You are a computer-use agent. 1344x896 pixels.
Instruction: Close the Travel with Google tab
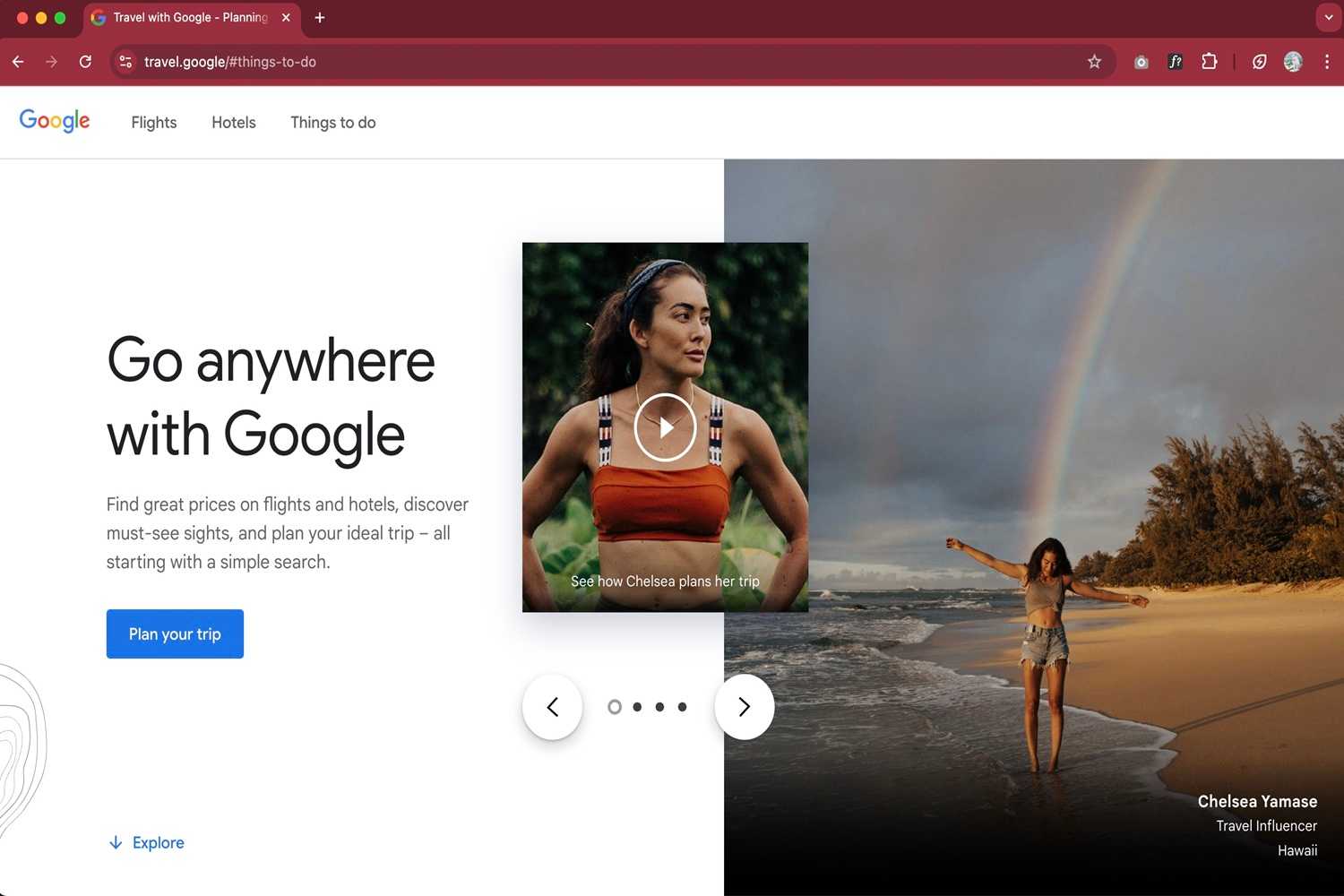coord(286,17)
